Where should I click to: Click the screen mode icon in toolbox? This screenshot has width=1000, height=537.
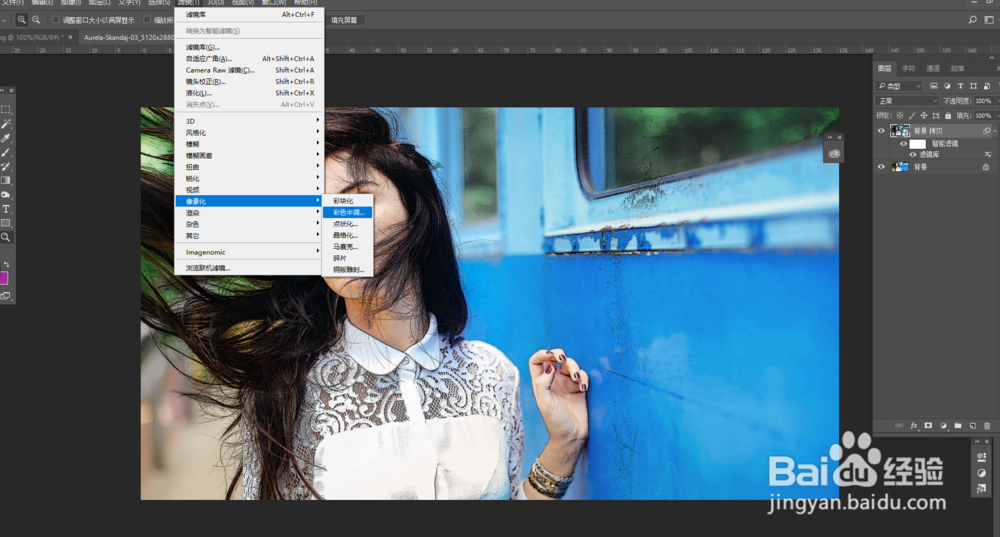pos(6,296)
